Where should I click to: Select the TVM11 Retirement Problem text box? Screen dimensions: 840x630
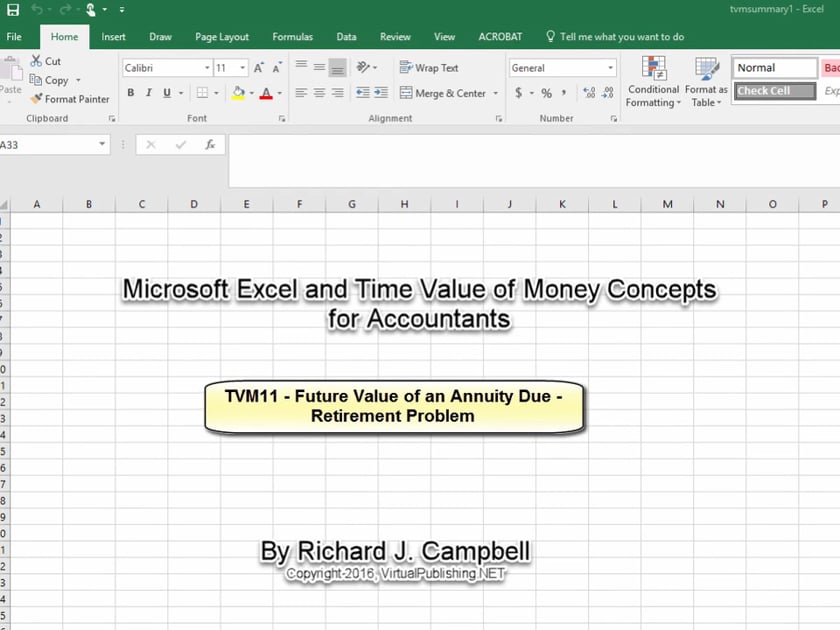point(394,407)
